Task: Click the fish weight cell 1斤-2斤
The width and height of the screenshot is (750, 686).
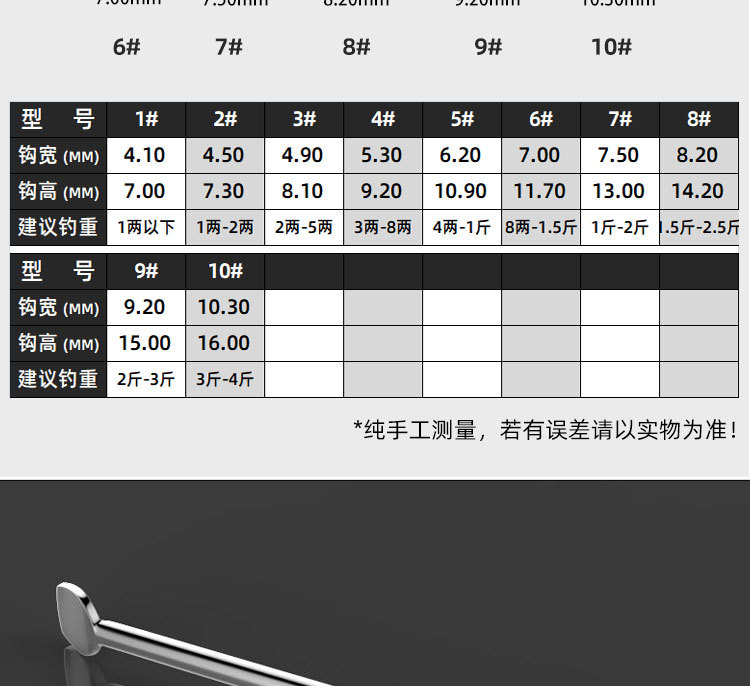Action: tap(619, 227)
